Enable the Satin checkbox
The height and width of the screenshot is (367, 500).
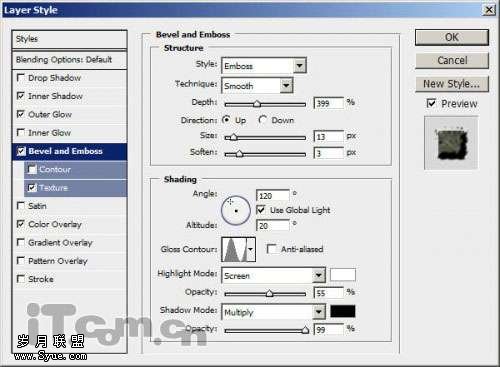[x=21, y=206]
